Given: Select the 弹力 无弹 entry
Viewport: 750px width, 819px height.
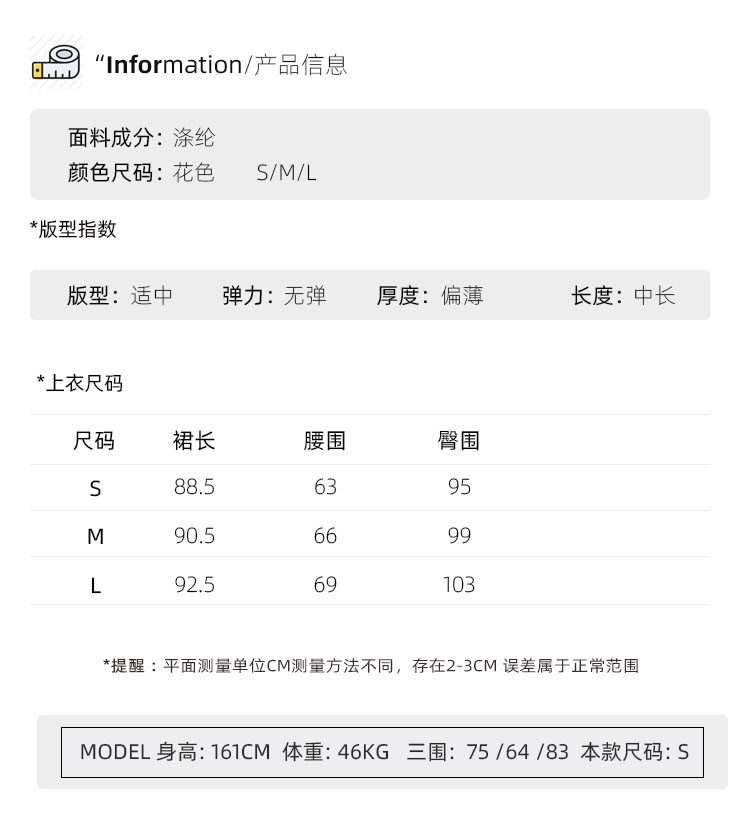Looking at the screenshot, I should [274, 295].
